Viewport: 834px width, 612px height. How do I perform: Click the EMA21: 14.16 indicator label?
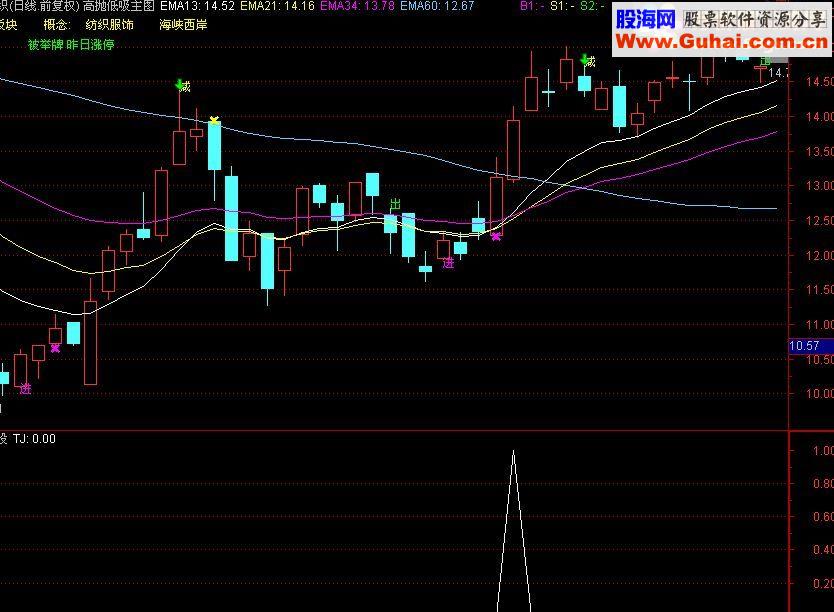pyautogui.click(x=277, y=6)
